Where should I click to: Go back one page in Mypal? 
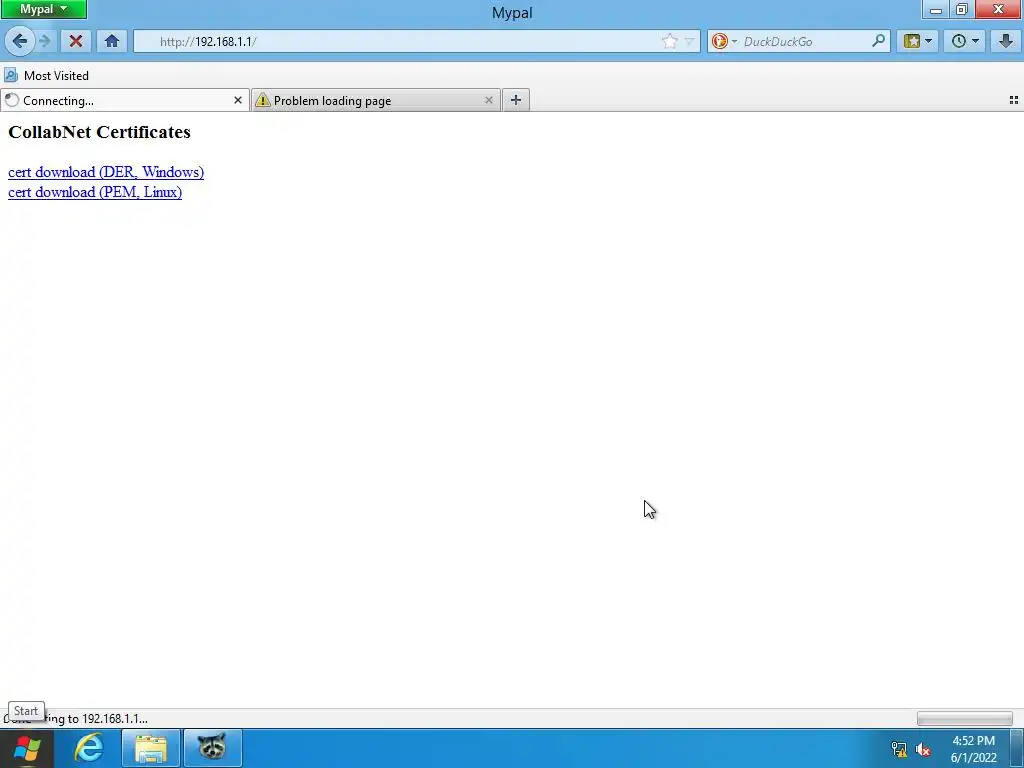click(x=20, y=41)
